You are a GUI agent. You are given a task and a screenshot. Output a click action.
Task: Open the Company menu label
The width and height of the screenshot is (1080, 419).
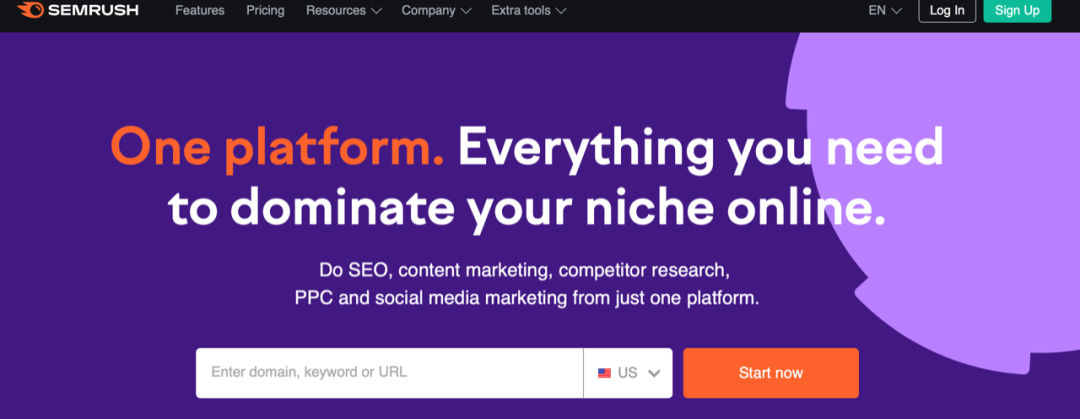pos(429,11)
